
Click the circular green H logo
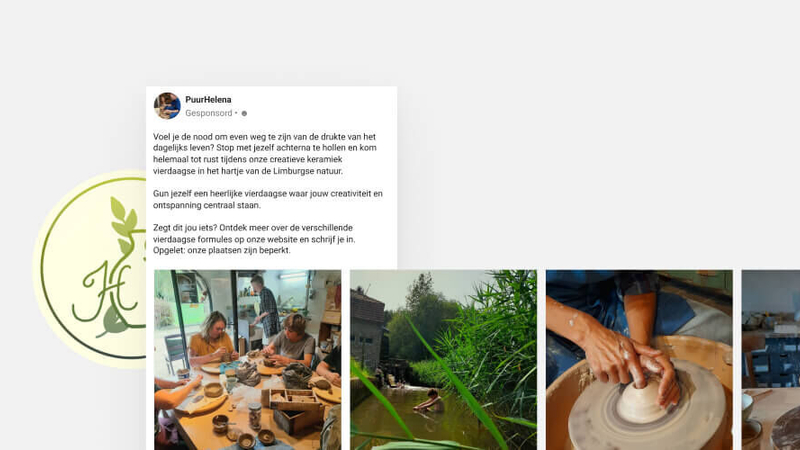(x=90, y=269)
